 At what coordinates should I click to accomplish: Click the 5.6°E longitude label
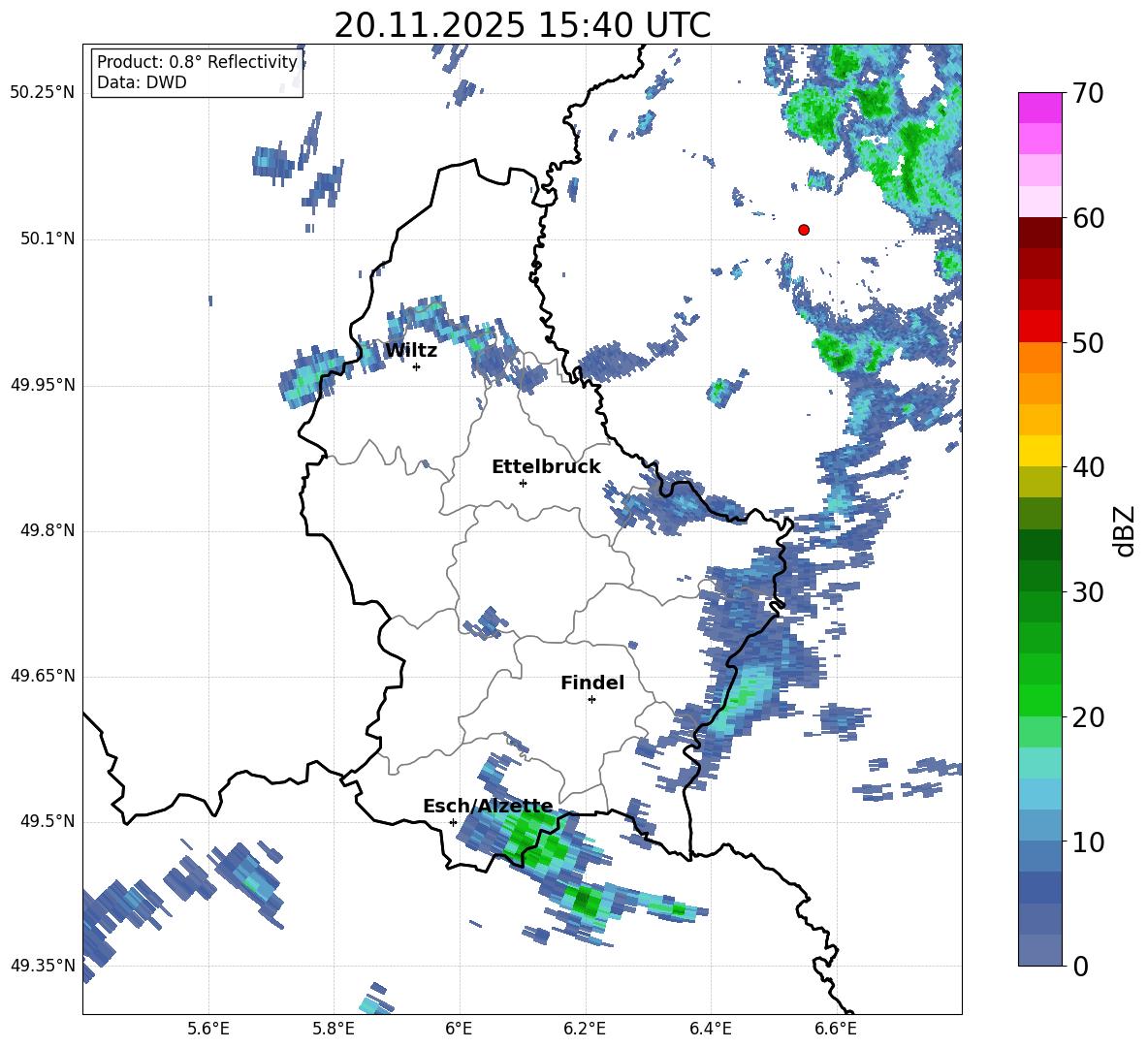click(x=208, y=1029)
